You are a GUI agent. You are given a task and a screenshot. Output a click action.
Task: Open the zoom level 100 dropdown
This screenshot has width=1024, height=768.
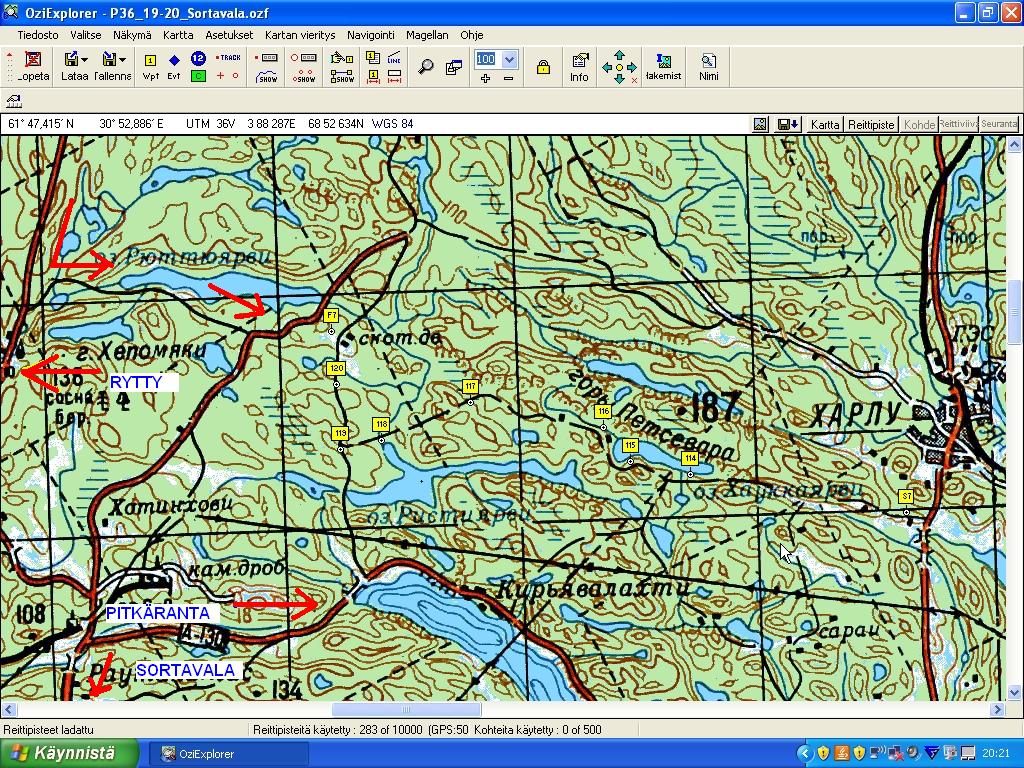point(509,59)
